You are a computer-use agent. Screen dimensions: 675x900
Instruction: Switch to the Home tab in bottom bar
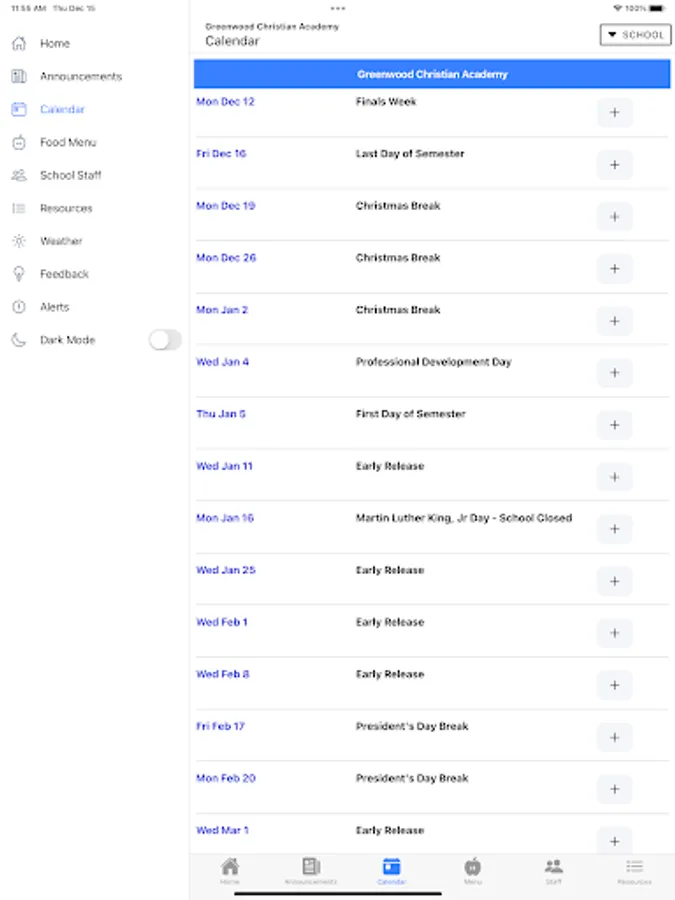point(230,871)
